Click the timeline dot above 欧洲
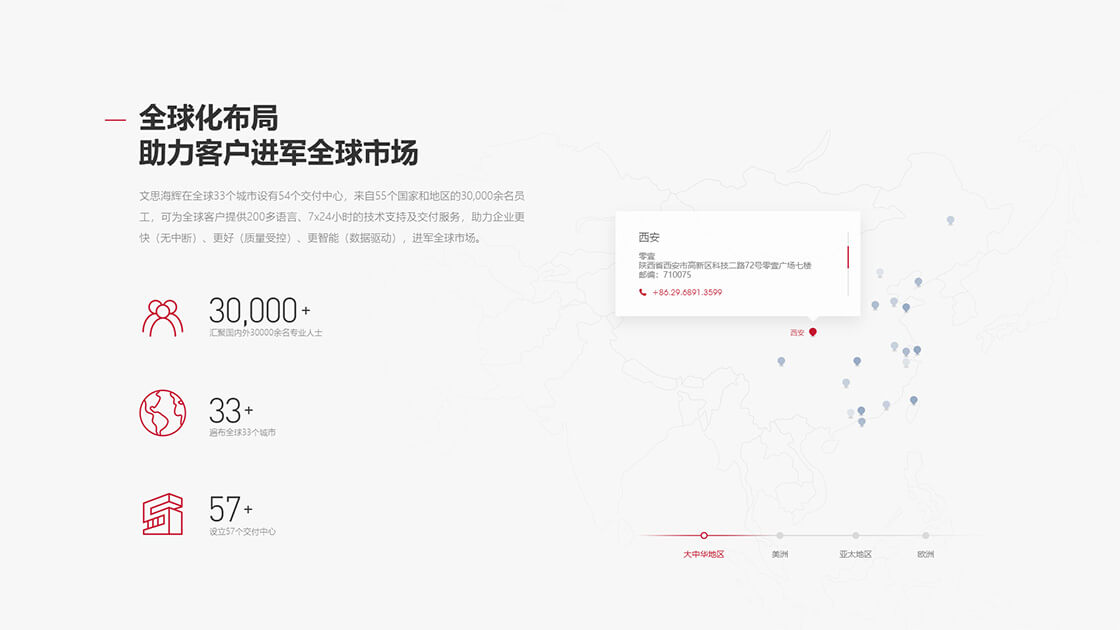 (926, 536)
